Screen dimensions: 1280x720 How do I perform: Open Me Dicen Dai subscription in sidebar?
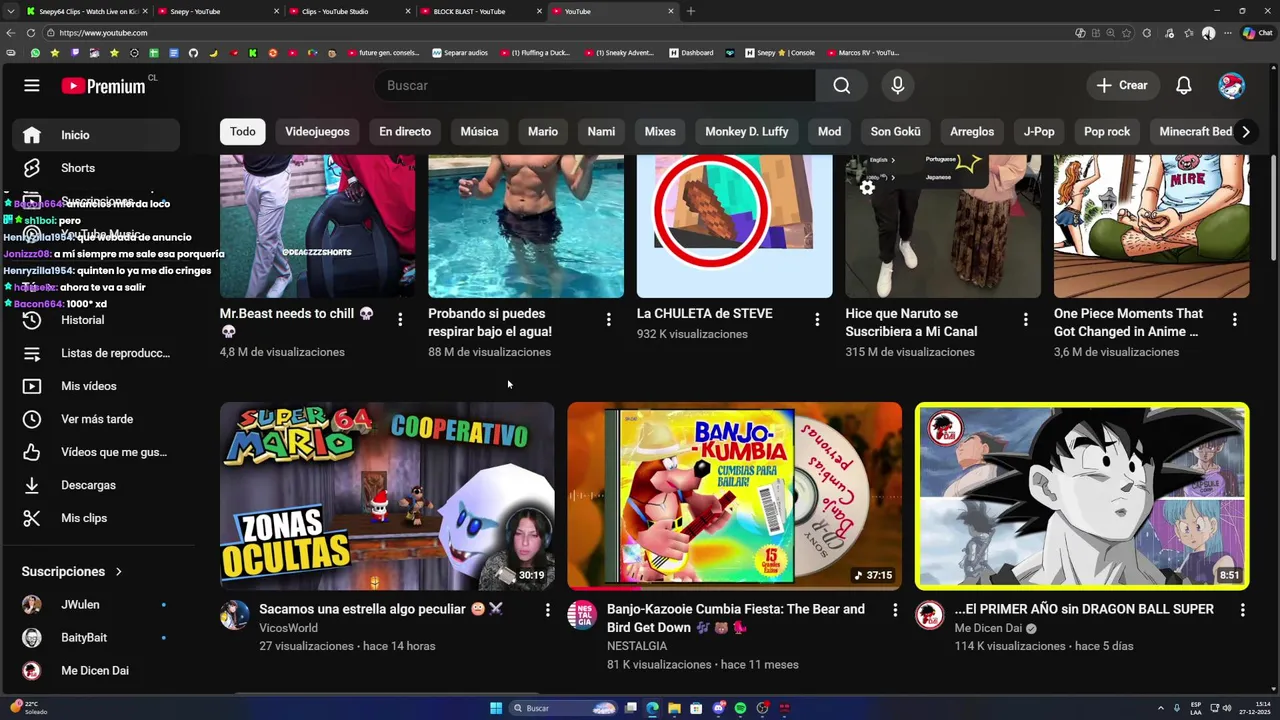pos(96,671)
